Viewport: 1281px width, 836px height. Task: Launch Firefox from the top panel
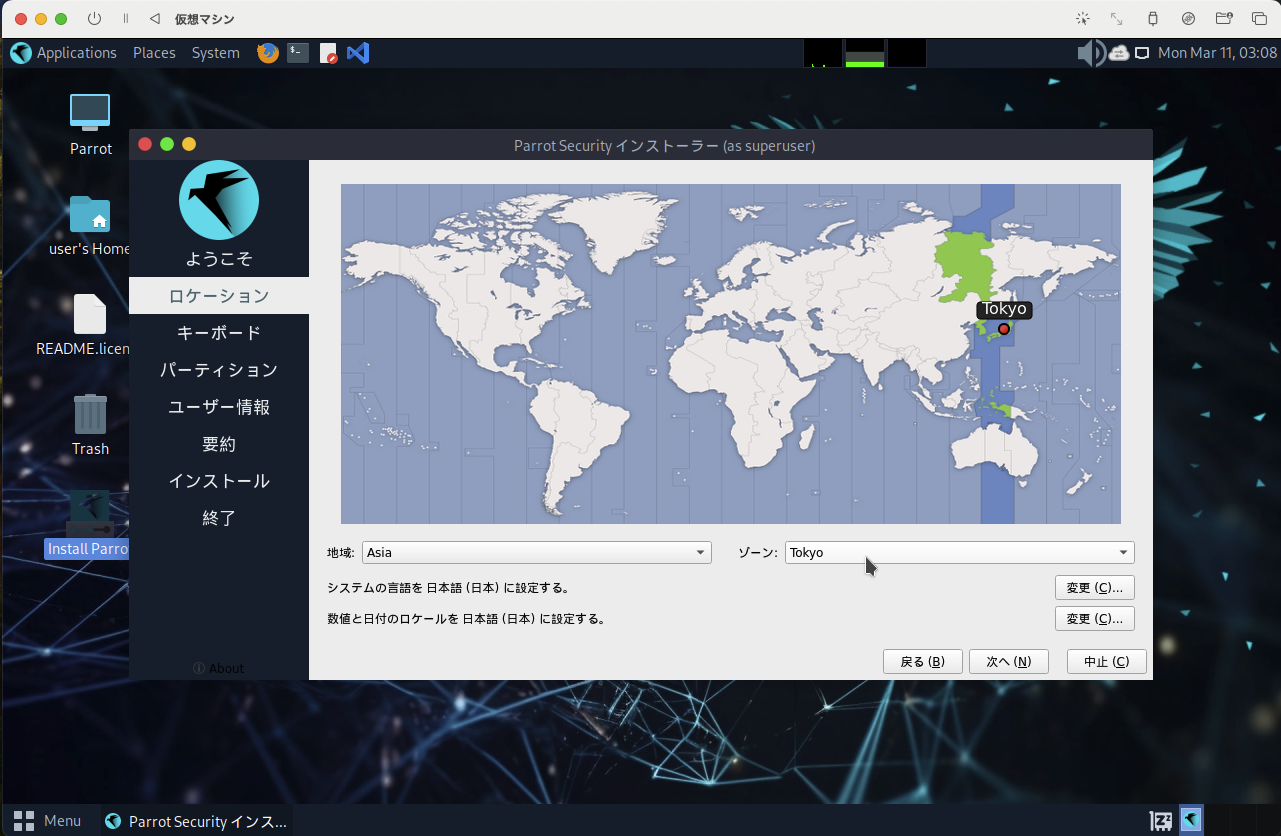(x=268, y=53)
